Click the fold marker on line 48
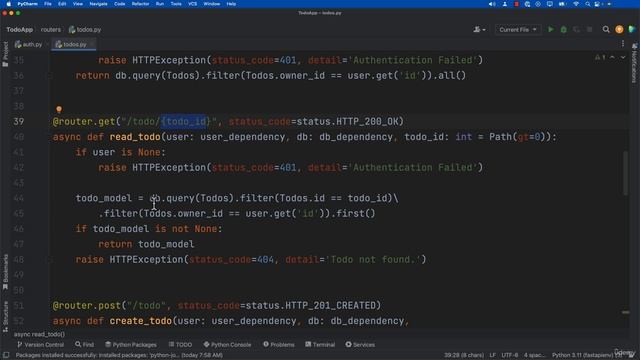 click(50, 260)
